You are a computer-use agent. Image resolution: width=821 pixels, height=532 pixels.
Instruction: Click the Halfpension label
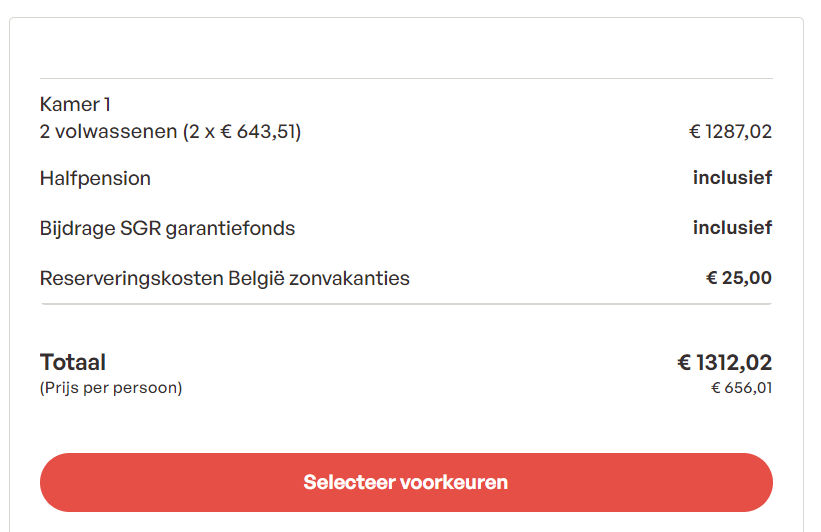click(95, 179)
